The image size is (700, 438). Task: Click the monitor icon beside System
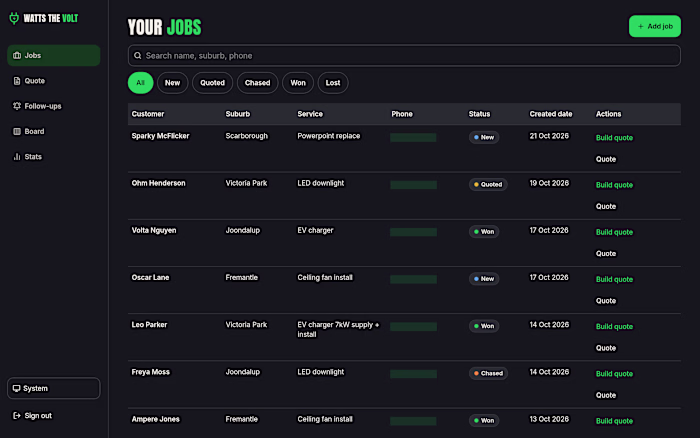[x=17, y=388]
